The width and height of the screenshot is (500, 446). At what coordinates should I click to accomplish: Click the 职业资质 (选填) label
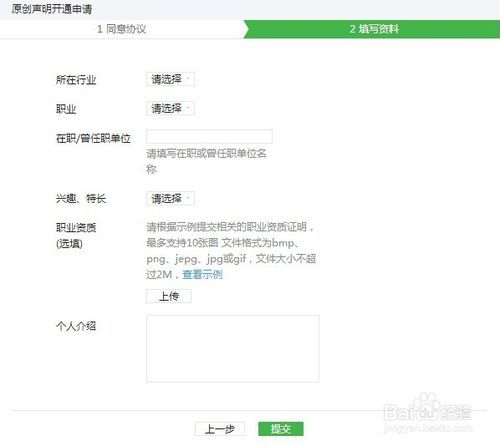coord(76,236)
